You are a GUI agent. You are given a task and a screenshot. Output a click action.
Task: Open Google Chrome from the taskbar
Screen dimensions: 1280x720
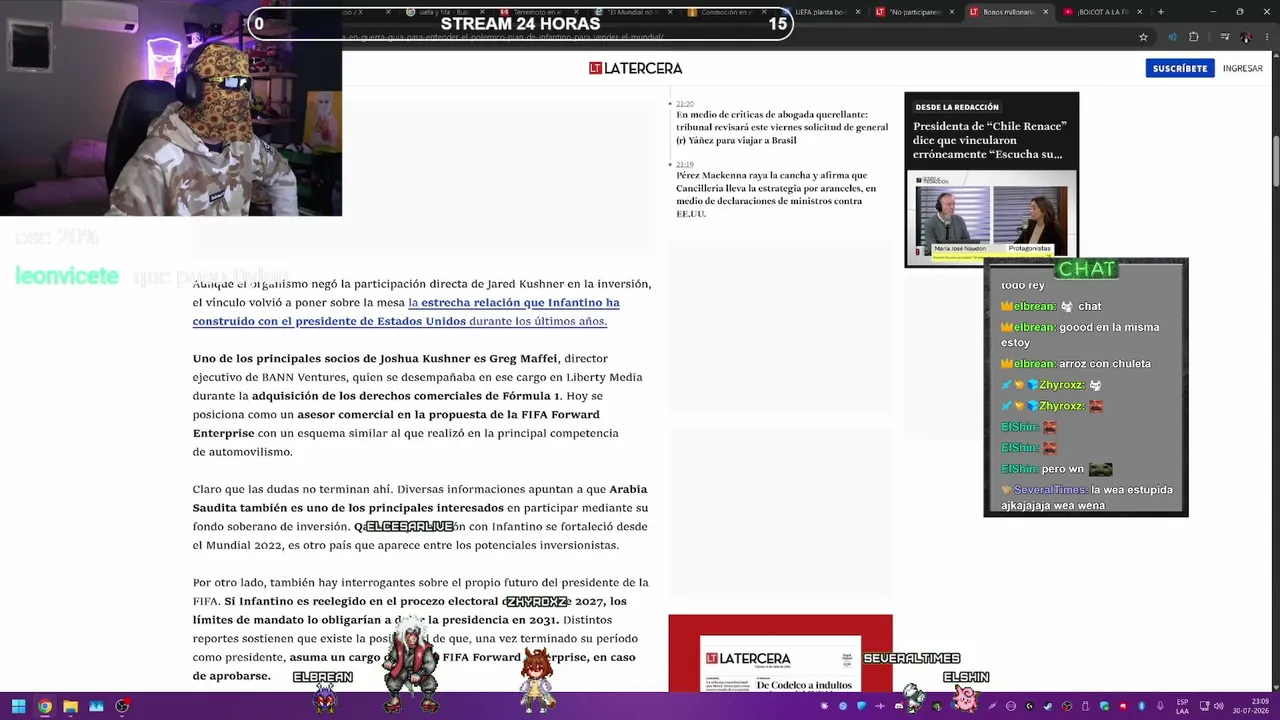[45, 707]
